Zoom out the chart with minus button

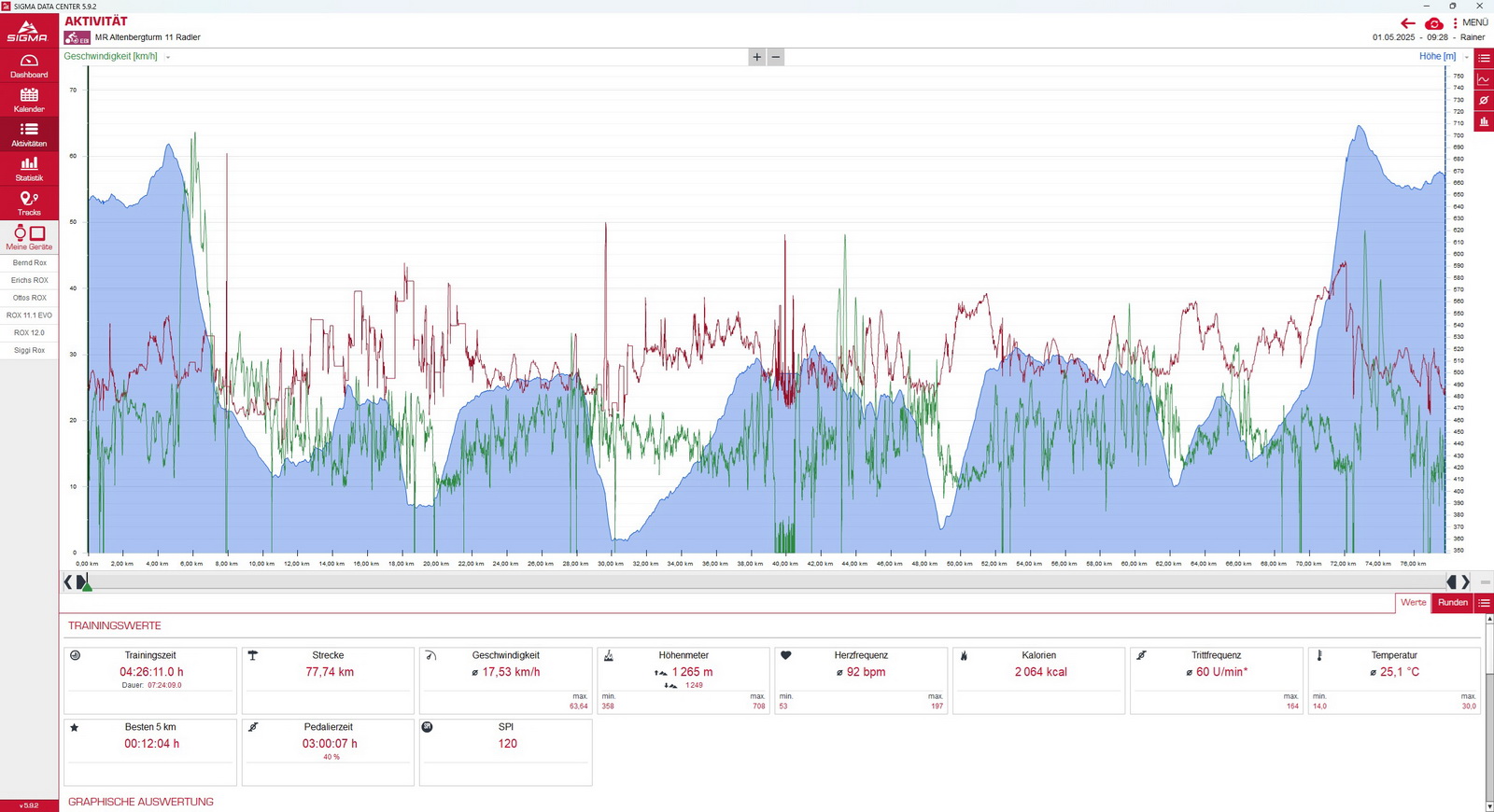tap(776, 57)
